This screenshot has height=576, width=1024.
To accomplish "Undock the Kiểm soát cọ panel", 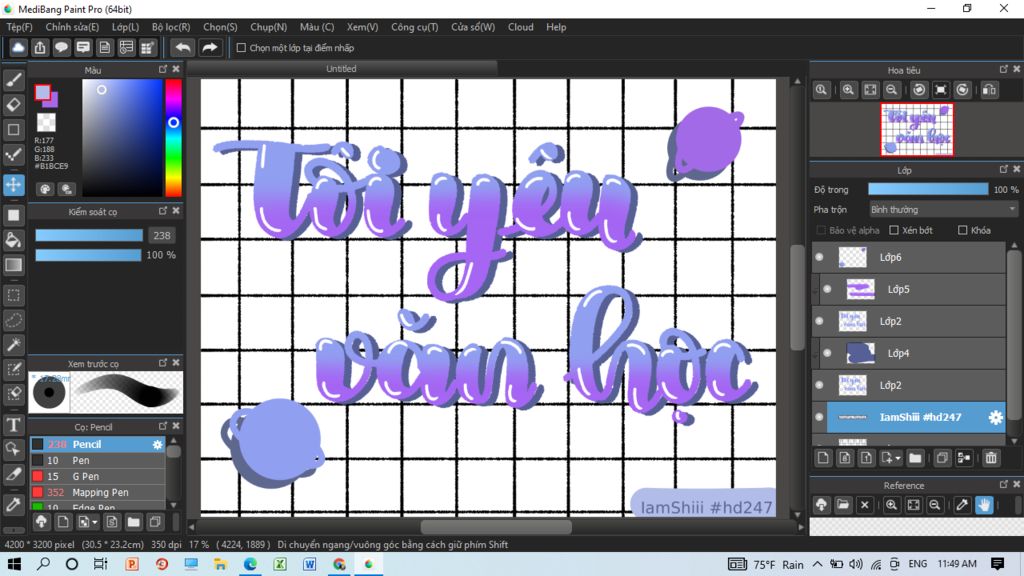I will click(163, 211).
